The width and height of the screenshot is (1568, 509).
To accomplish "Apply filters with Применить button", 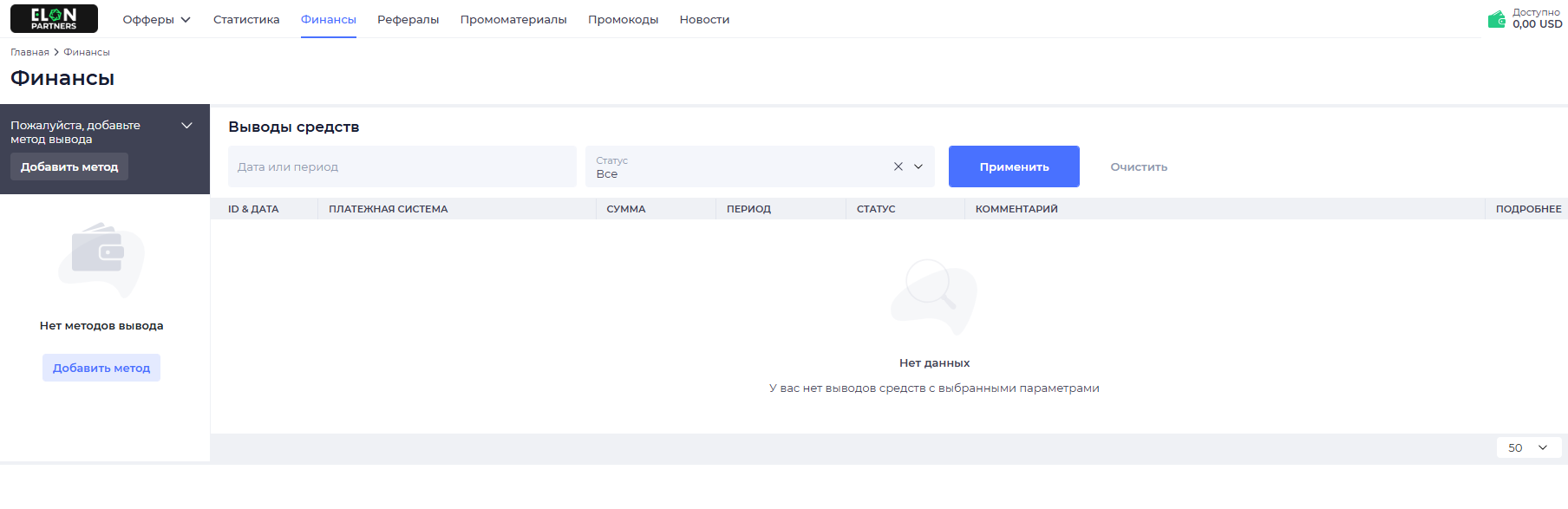I will pos(1014,166).
